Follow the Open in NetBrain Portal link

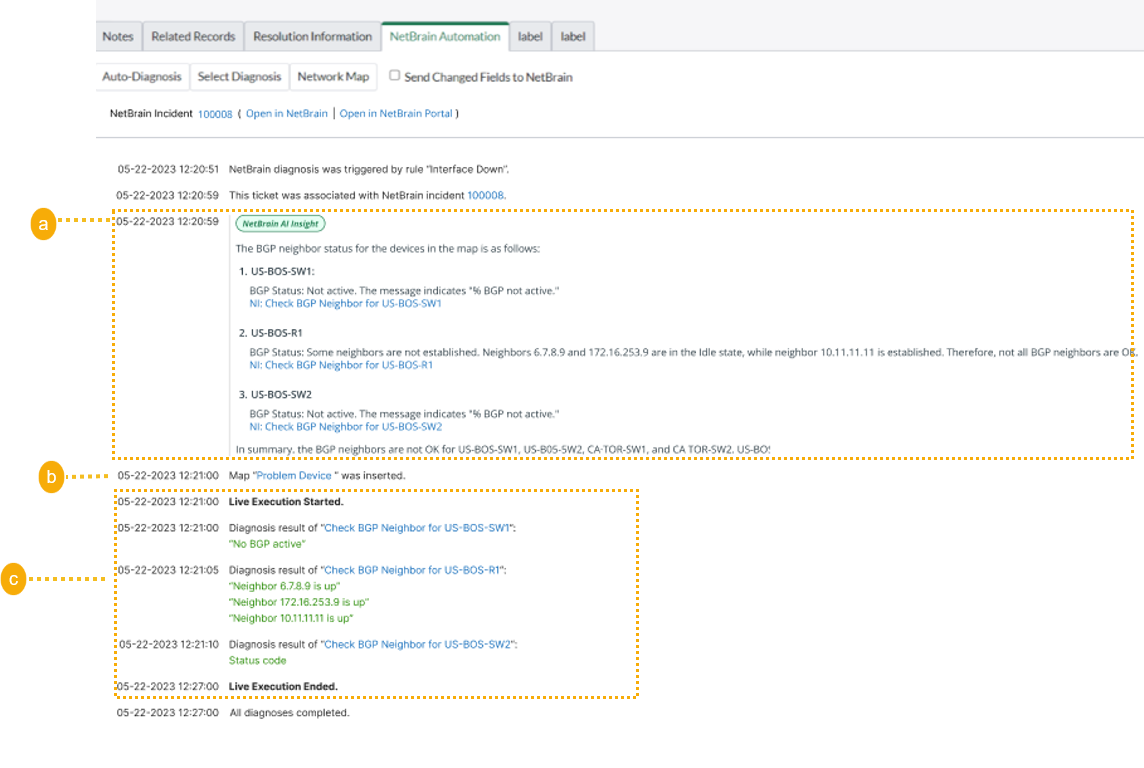click(396, 114)
